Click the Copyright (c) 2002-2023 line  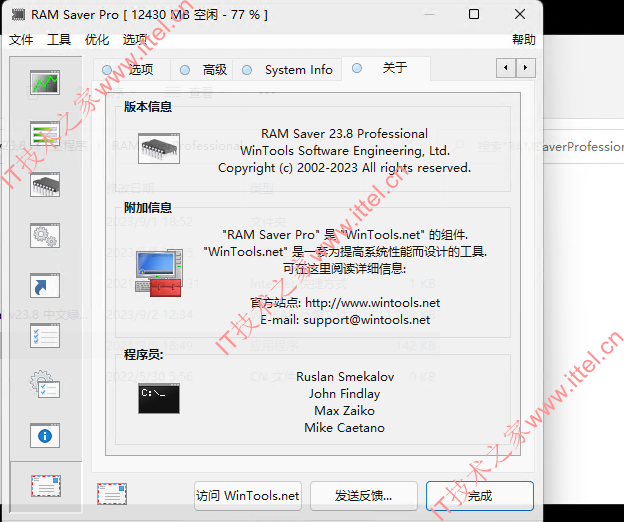344,168
